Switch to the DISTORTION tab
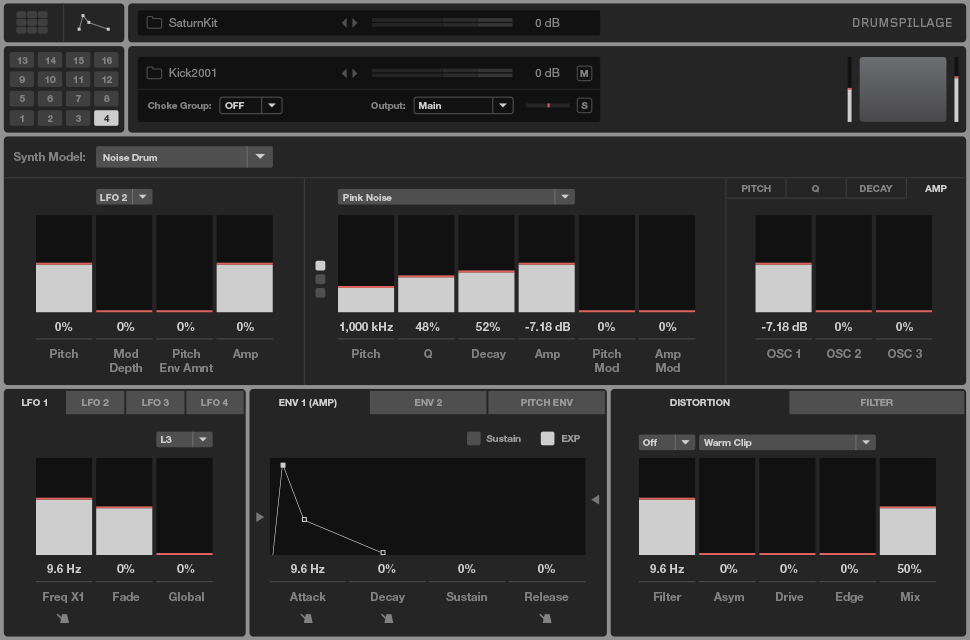Viewport: 970px width, 640px height. pyautogui.click(x=700, y=403)
